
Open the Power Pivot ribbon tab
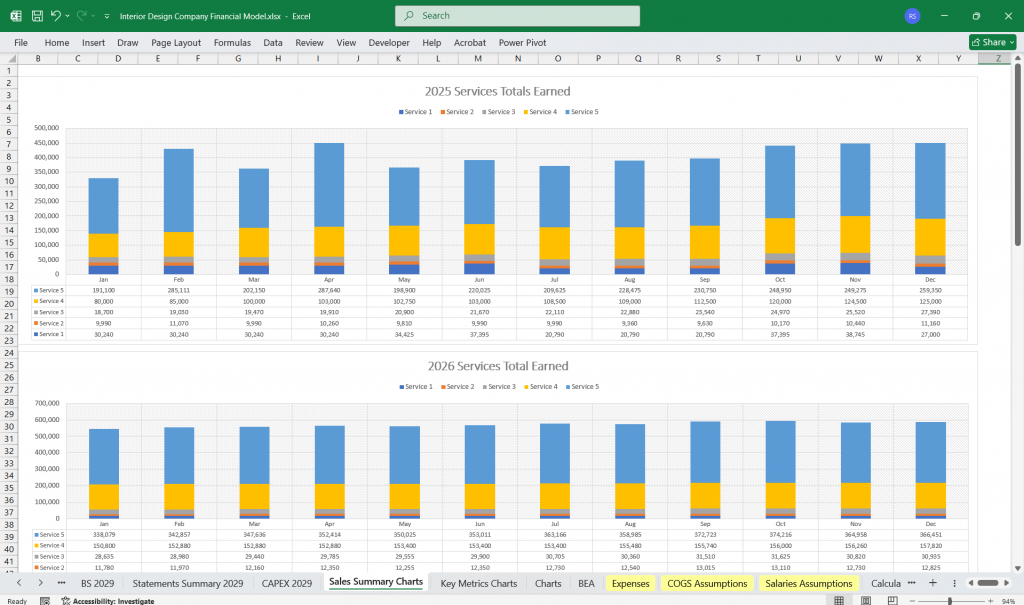523,43
